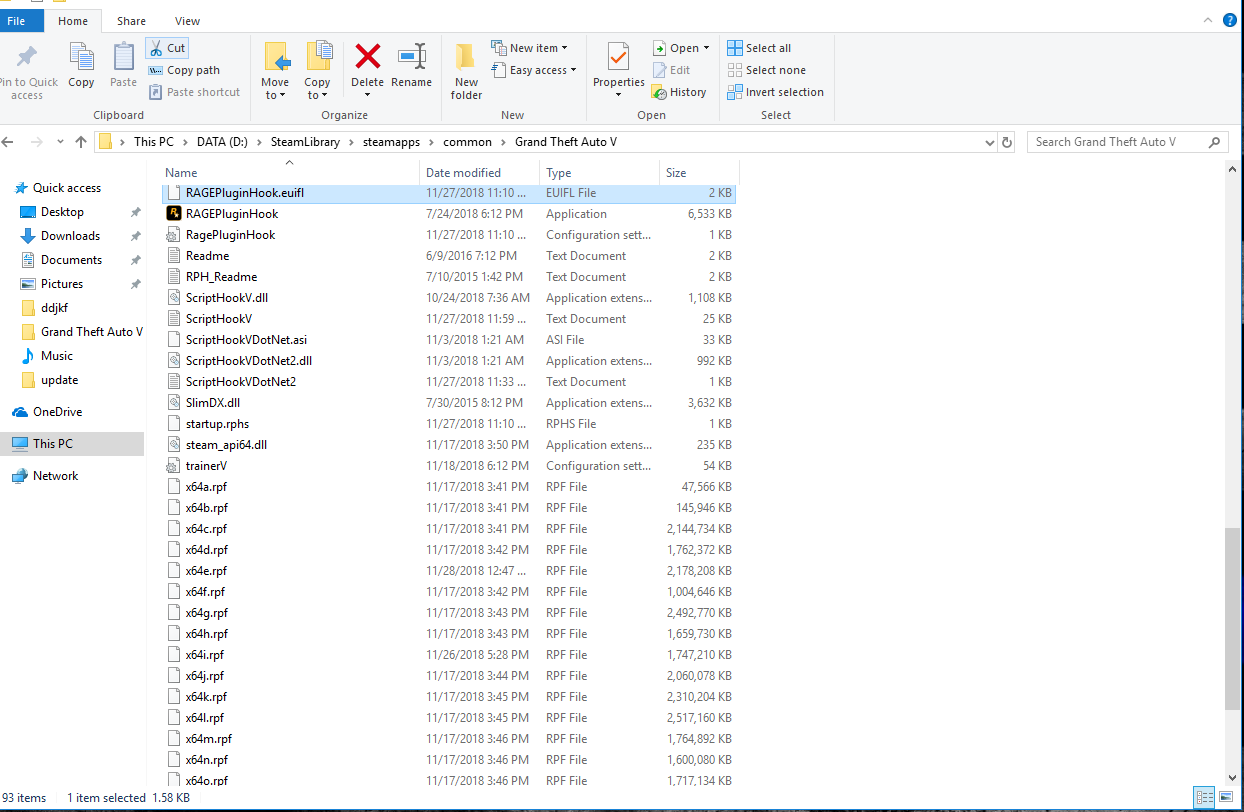Click Select all in the ribbon

pos(759,48)
